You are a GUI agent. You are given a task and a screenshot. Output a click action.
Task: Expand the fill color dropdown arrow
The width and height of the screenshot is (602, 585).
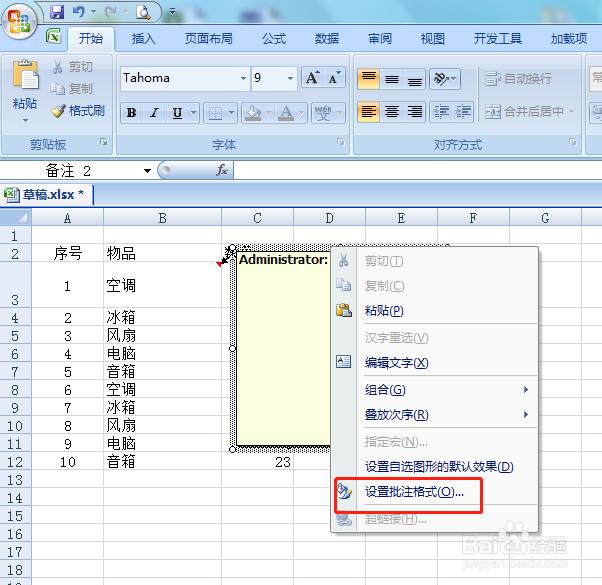(x=268, y=112)
